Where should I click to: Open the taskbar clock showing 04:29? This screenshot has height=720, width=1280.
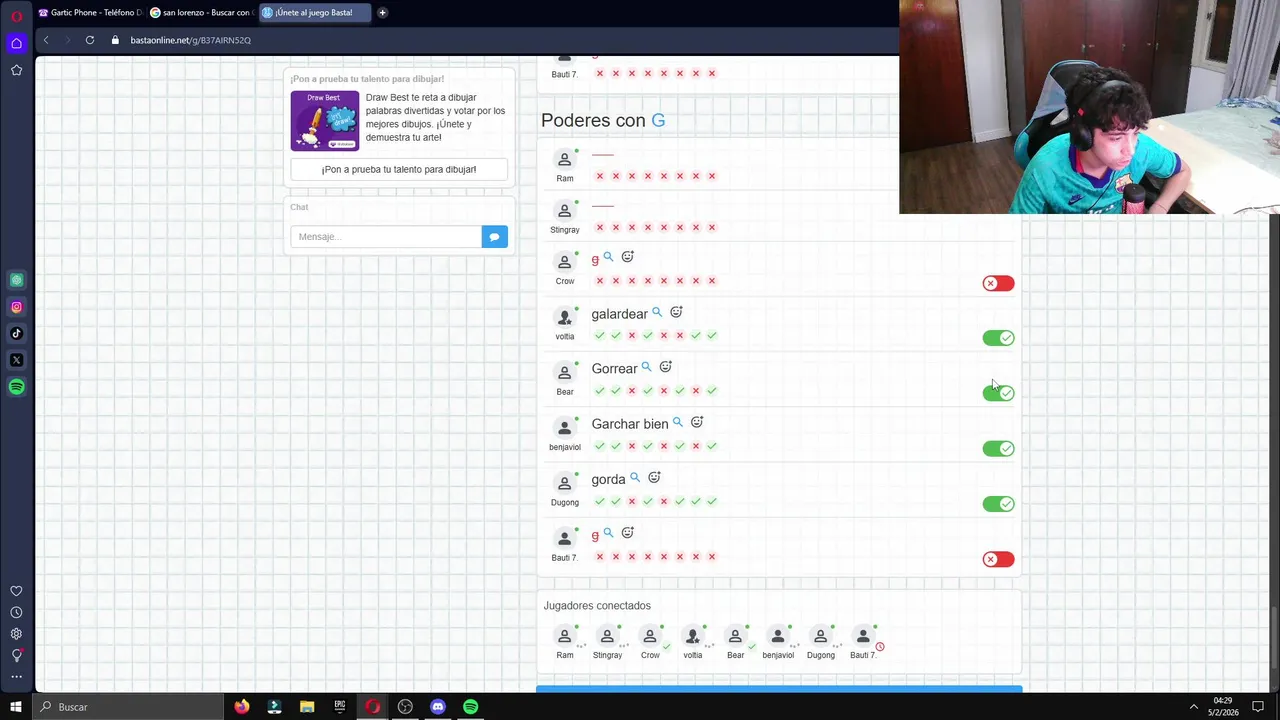point(1223,707)
